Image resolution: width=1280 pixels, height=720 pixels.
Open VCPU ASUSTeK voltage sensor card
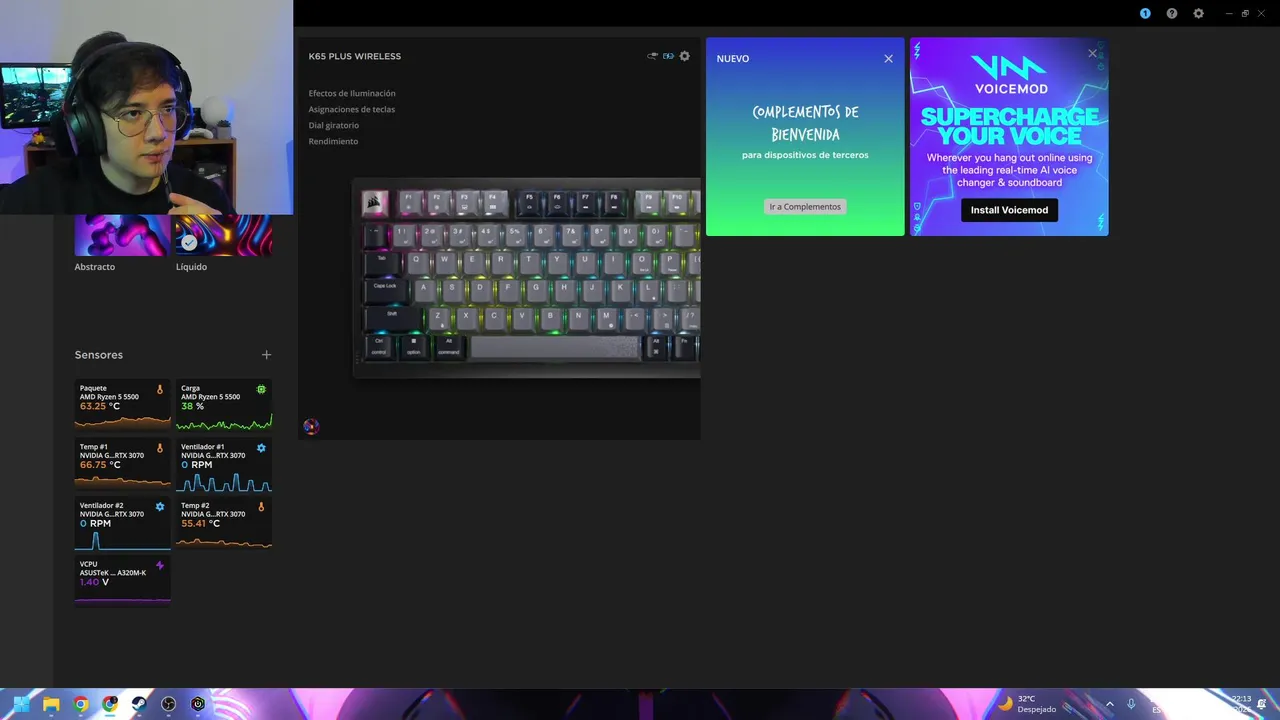pos(122,581)
